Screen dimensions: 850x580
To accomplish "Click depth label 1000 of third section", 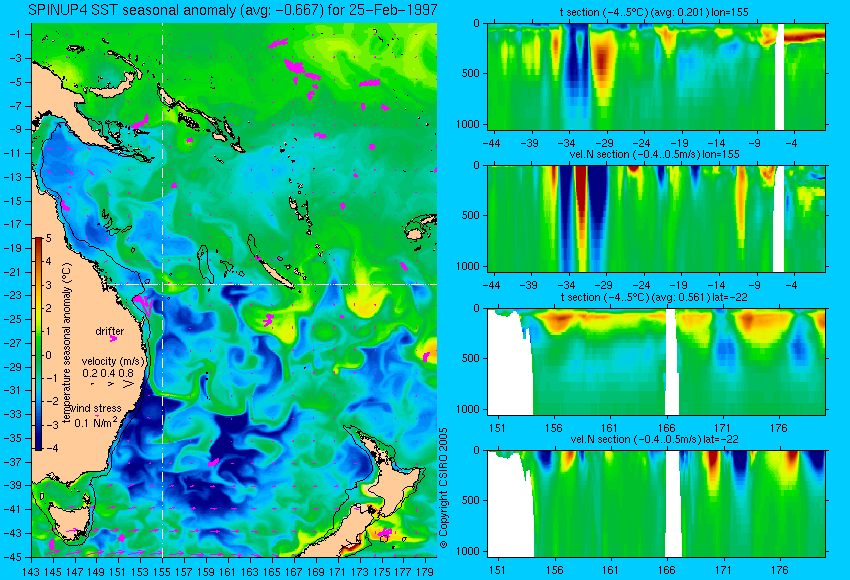I will [x=468, y=409].
